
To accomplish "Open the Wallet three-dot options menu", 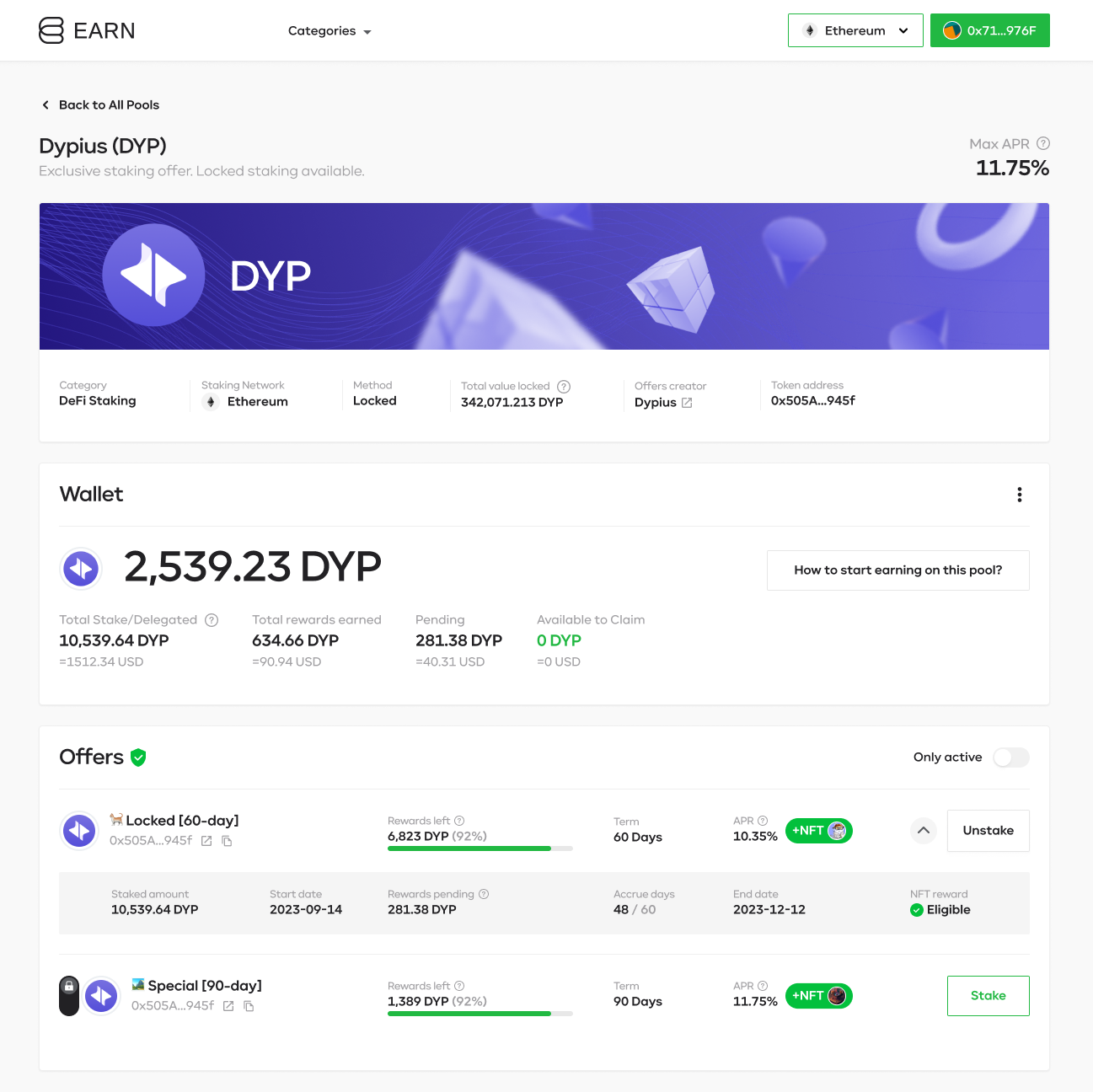I will pyautogui.click(x=1020, y=495).
